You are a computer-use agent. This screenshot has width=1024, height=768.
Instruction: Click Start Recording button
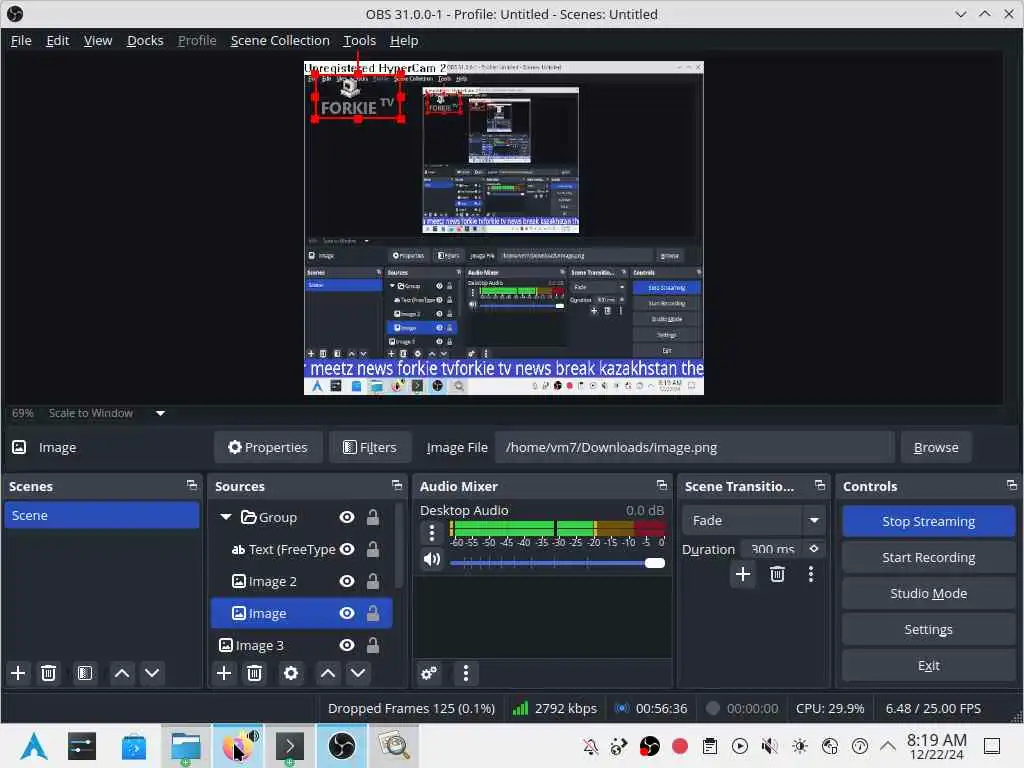pyautogui.click(x=929, y=558)
